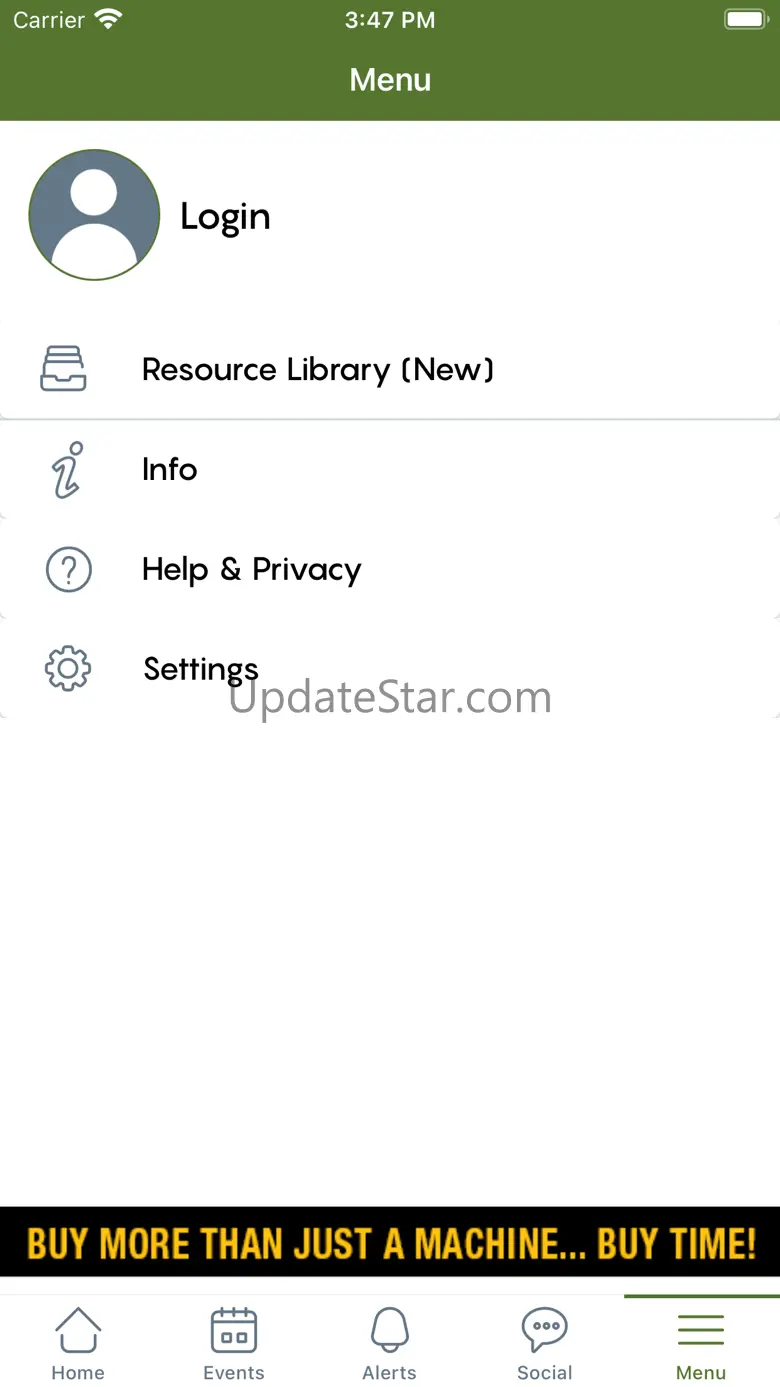The height and width of the screenshot is (1387, 780).
Task: Tap the Alerts bell icon
Action: click(x=390, y=1330)
